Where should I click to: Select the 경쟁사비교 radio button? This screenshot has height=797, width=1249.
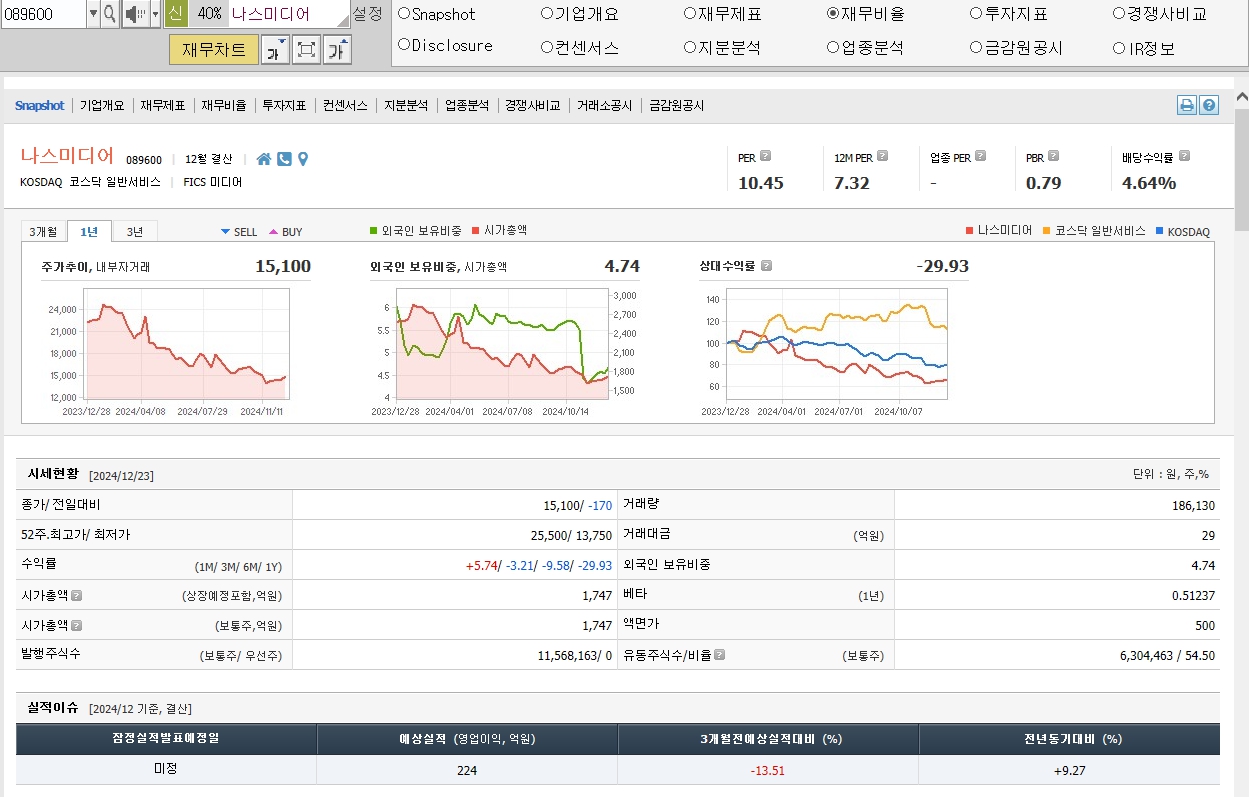(1119, 14)
